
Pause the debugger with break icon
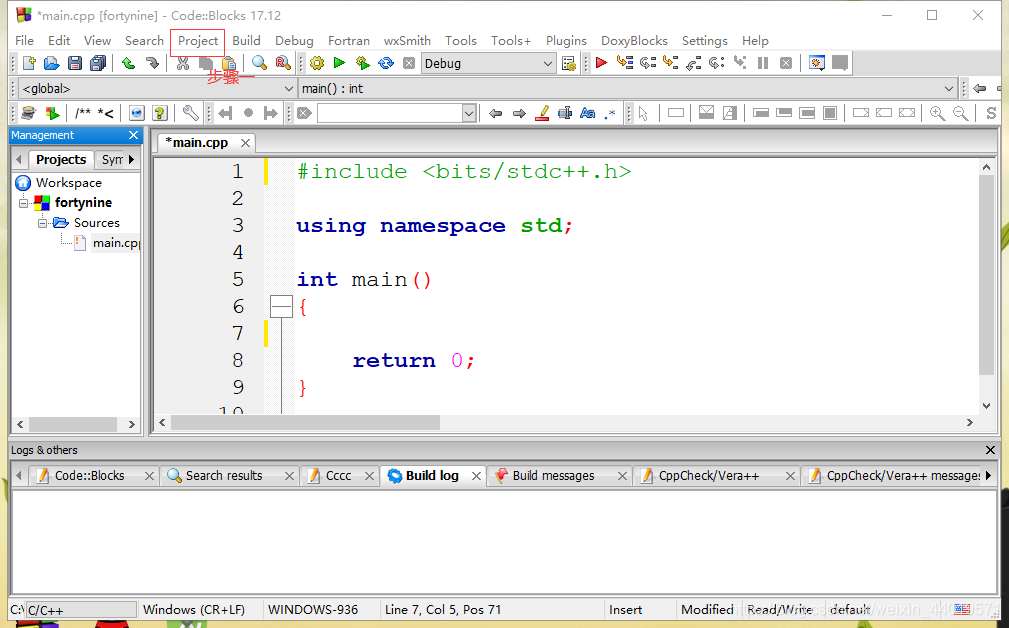pos(763,63)
